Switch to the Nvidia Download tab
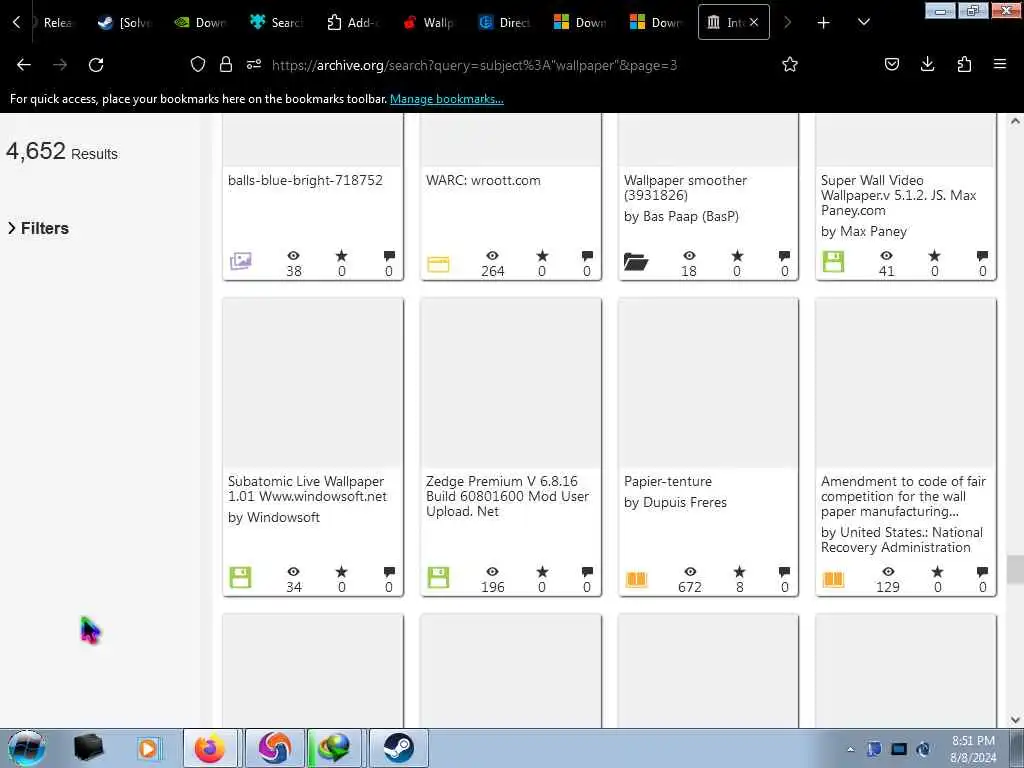The image size is (1024, 768). click(200, 22)
